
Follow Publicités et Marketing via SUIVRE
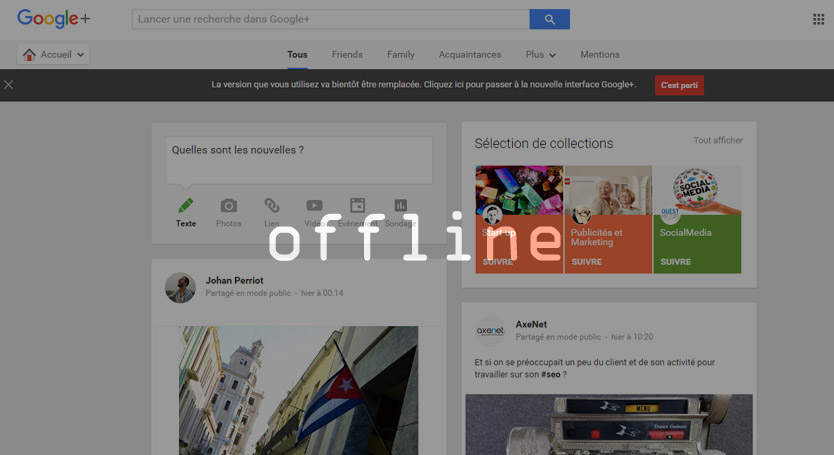tap(587, 262)
